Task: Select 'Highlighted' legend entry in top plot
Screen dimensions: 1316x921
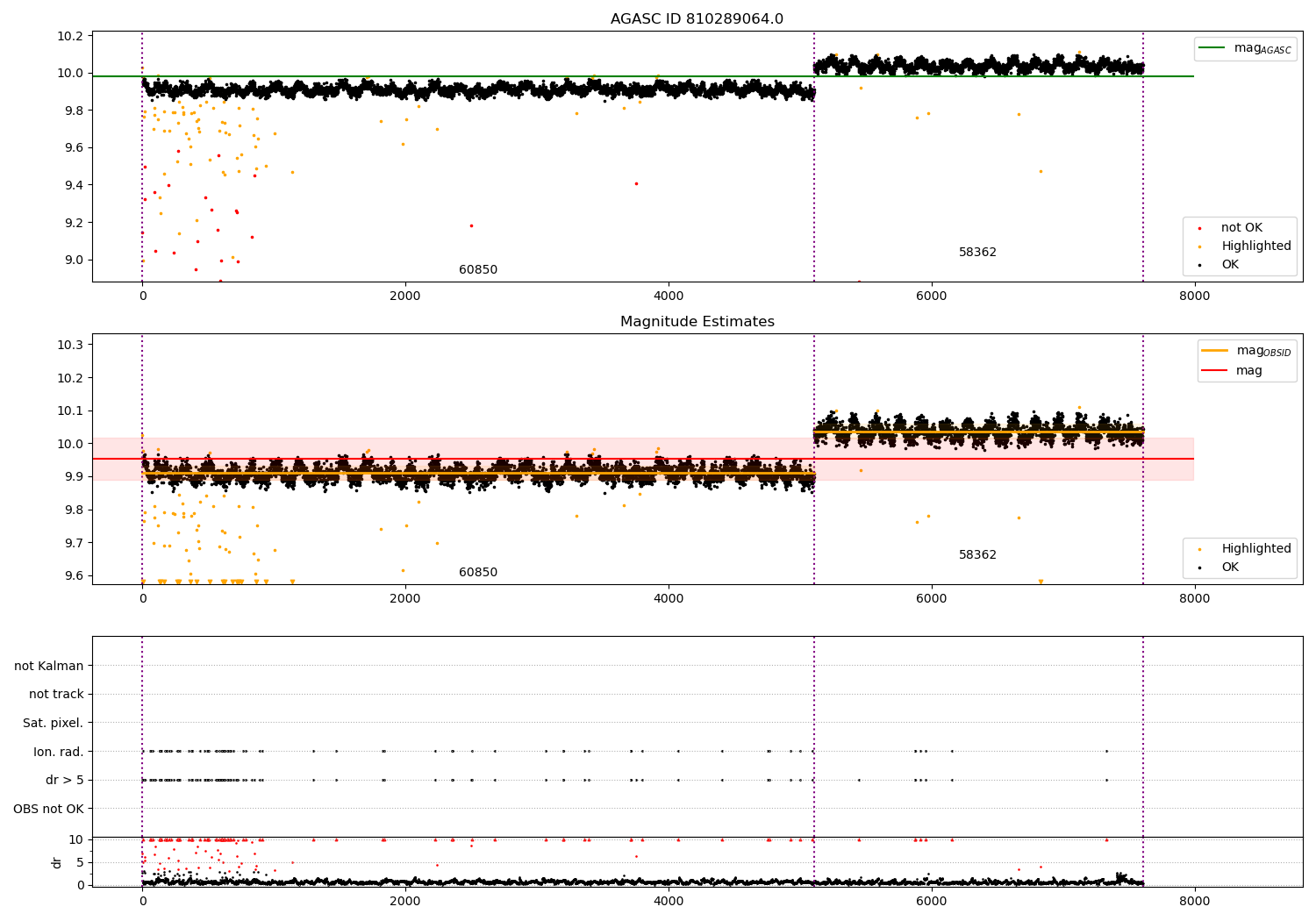Action: tap(1255, 246)
